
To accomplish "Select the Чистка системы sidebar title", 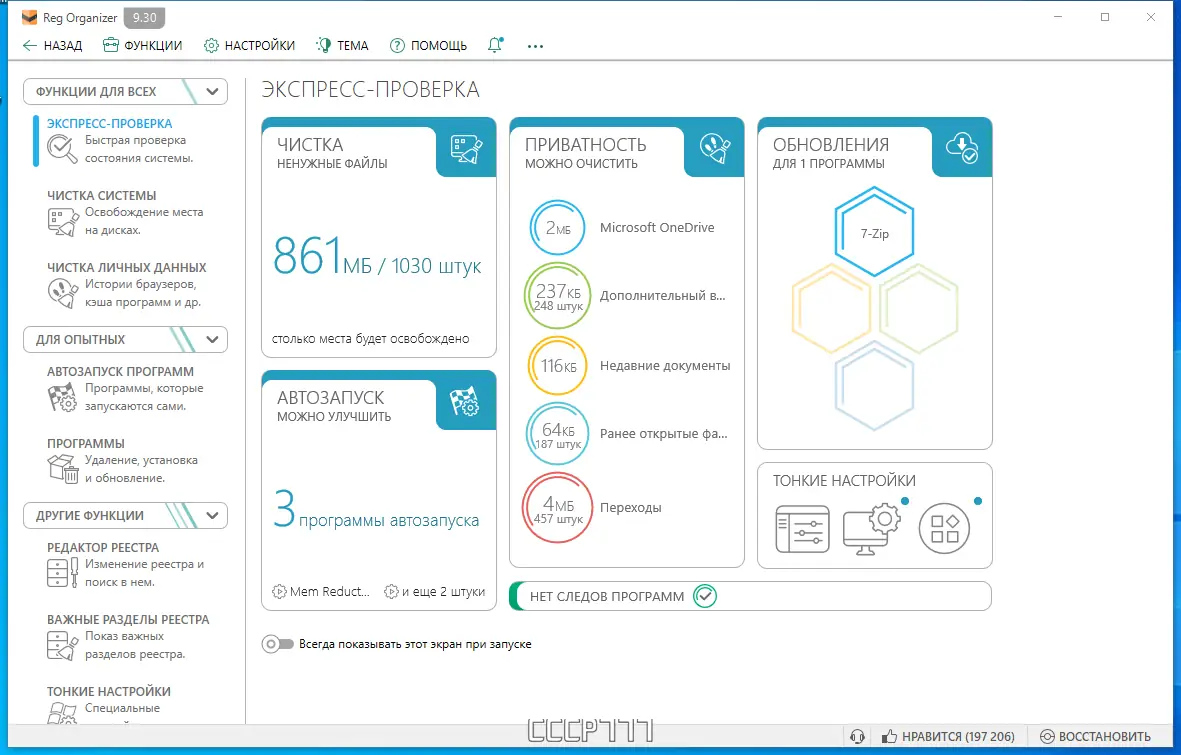I will (x=102, y=195).
